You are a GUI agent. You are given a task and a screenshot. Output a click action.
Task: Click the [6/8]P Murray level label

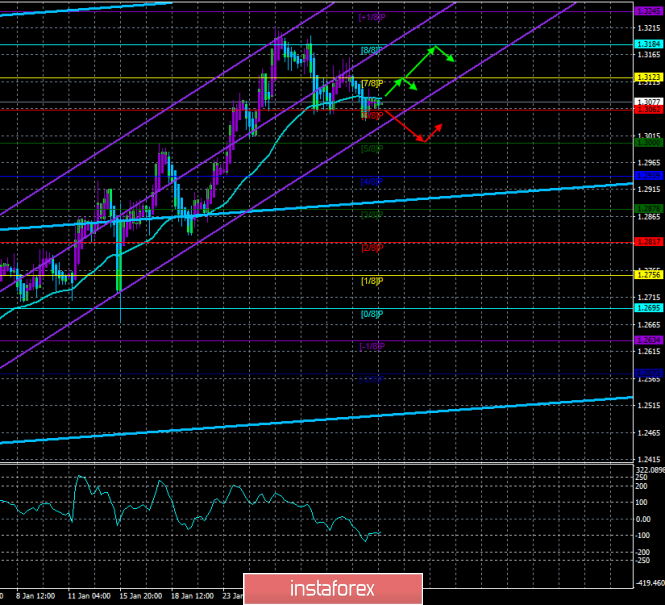click(372, 116)
